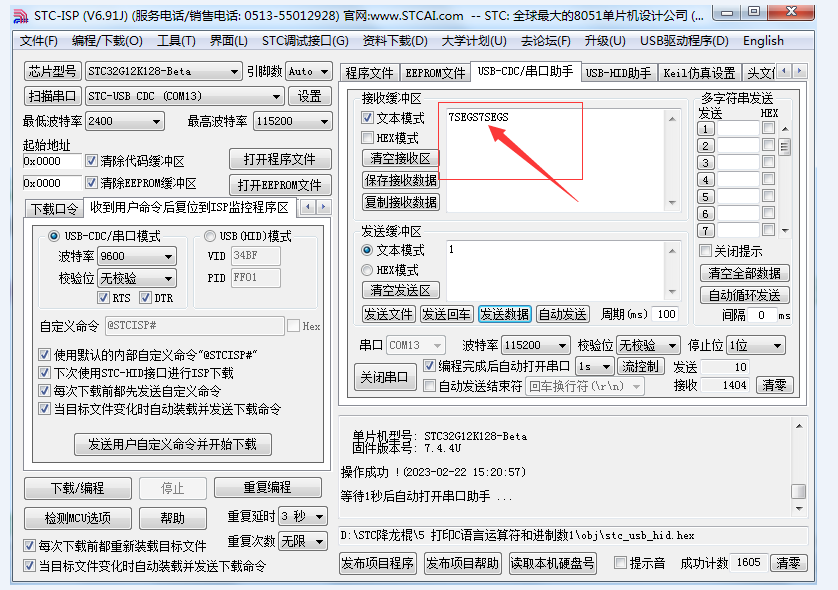Open the USB-HID助手 tab
Viewport: 838px width, 590px height.
pos(618,73)
